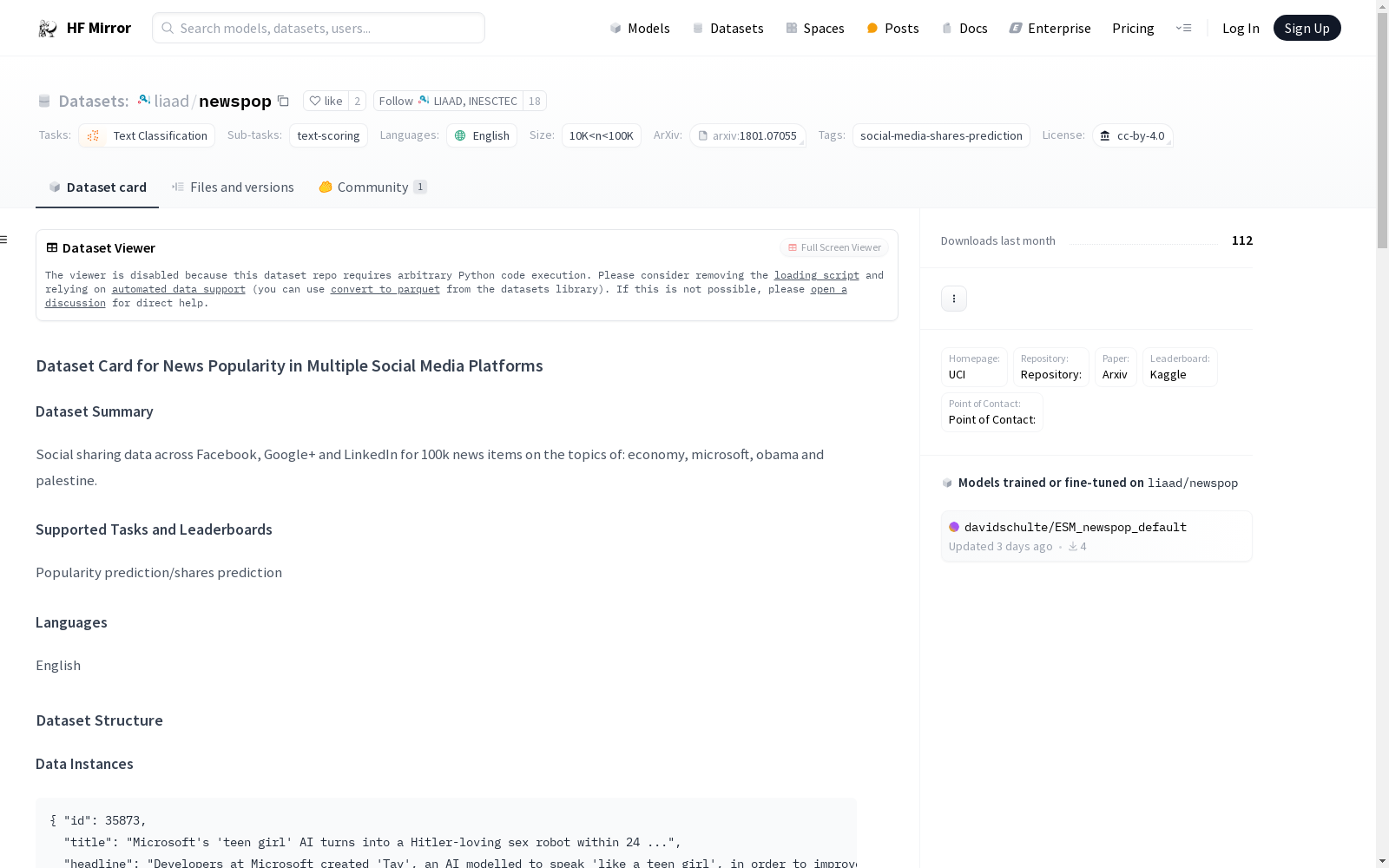Image resolution: width=1389 pixels, height=868 pixels.
Task: Click the Downloads last month value 112
Action: pos(1242,240)
